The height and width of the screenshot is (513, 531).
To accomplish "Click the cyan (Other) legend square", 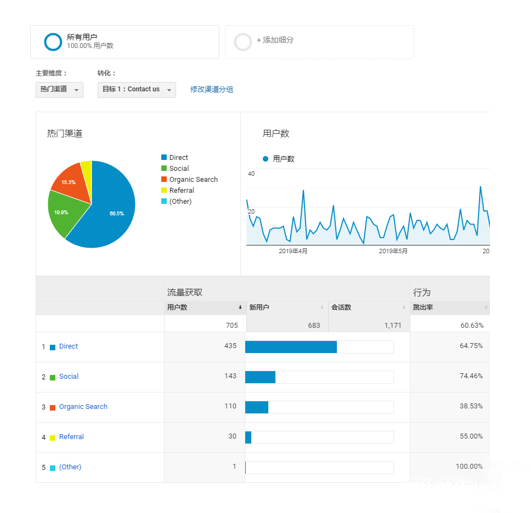I will (x=164, y=201).
